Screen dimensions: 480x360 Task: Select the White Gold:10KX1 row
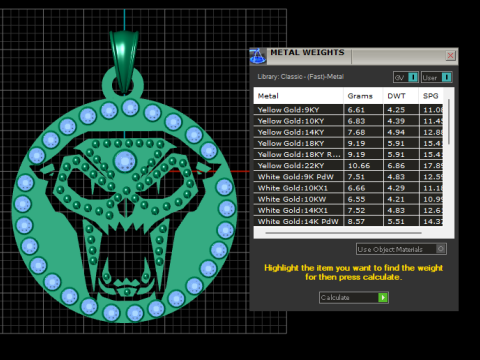tap(348, 188)
